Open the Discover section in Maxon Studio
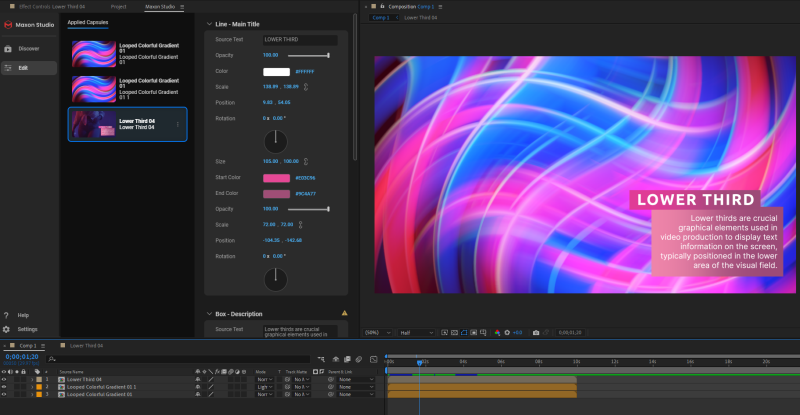The image size is (800, 415). (28, 48)
